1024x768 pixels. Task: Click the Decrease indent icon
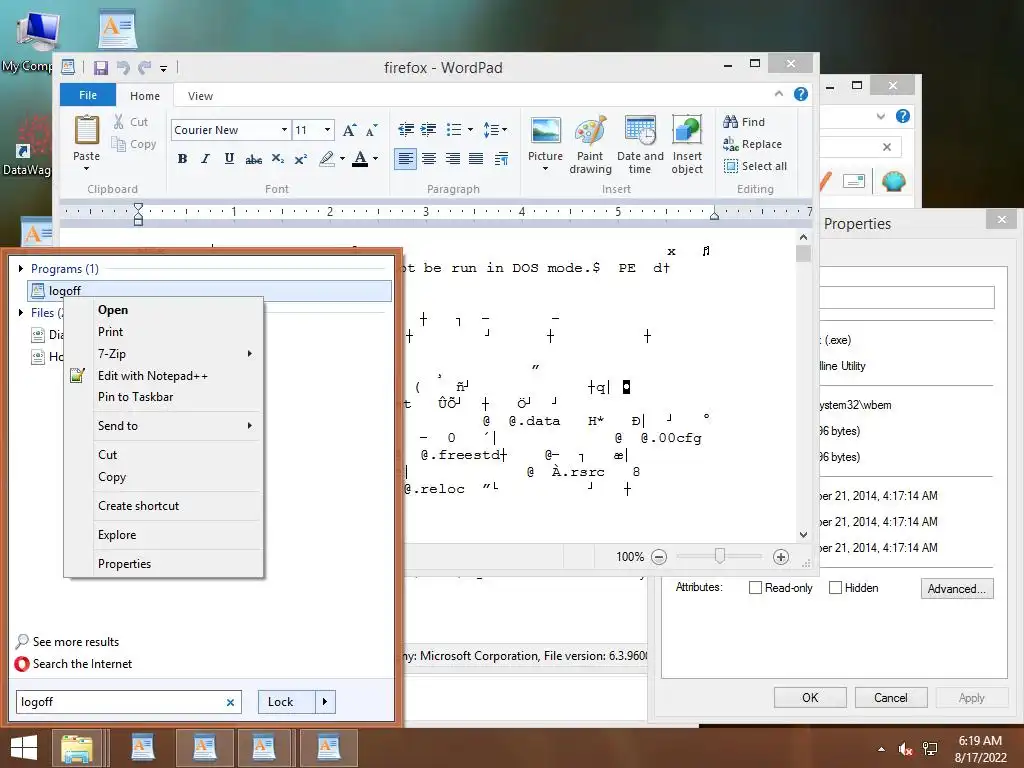[406, 129]
